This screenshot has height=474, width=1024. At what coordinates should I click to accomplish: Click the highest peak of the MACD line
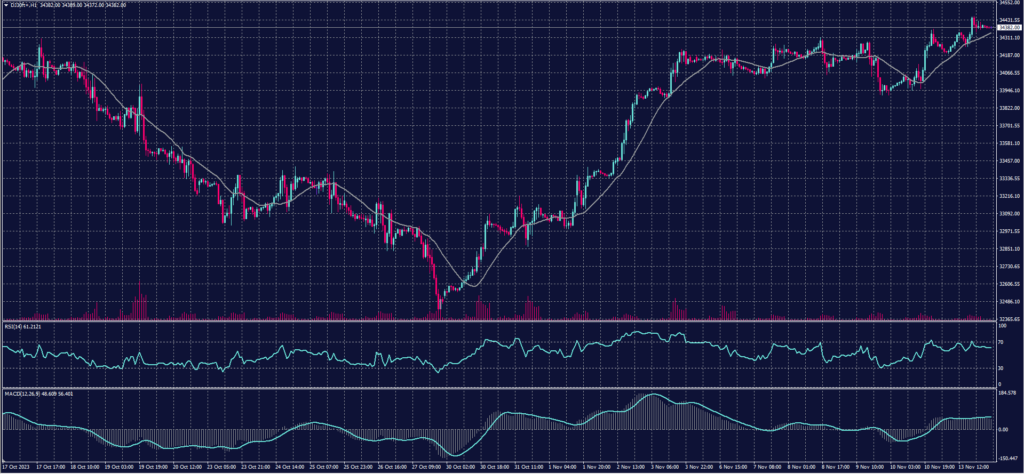pos(652,395)
